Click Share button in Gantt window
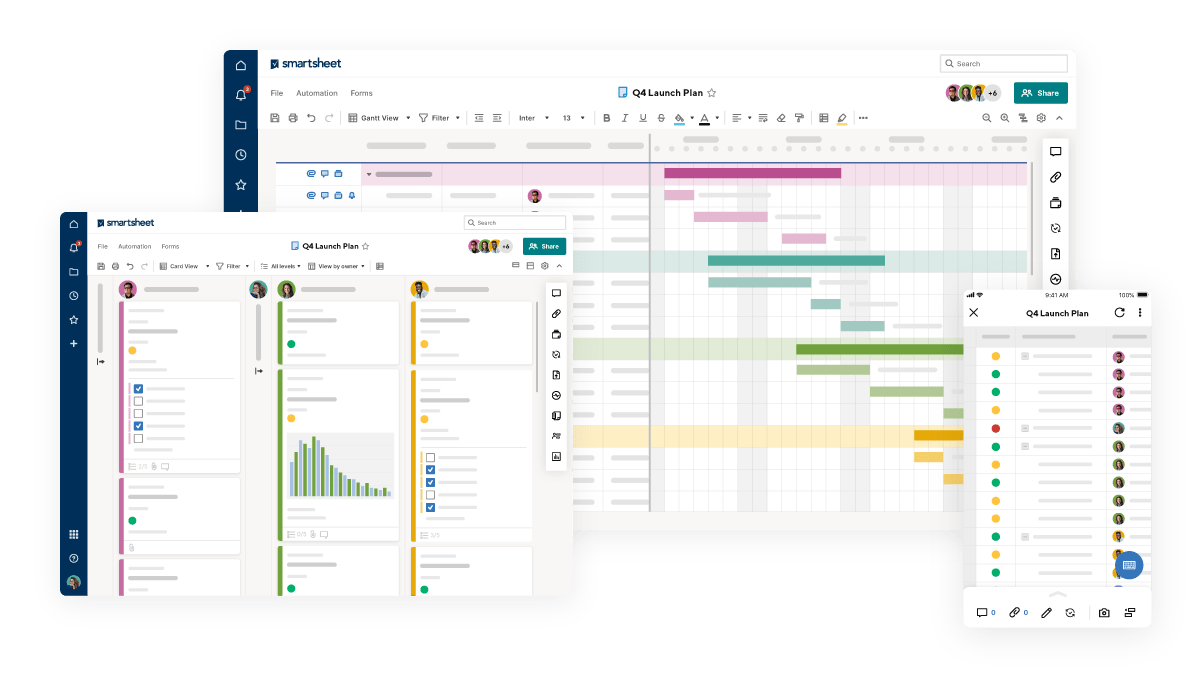The image size is (1200, 676). (x=1041, y=93)
